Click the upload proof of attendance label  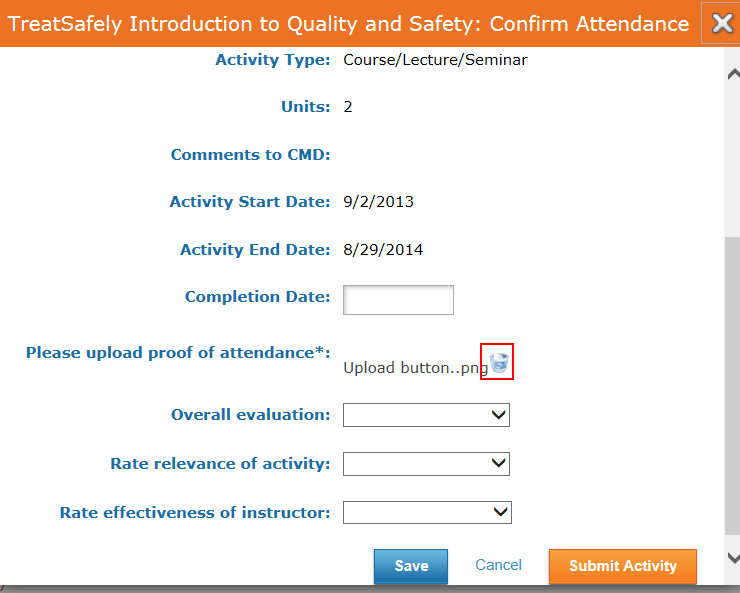click(178, 353)
